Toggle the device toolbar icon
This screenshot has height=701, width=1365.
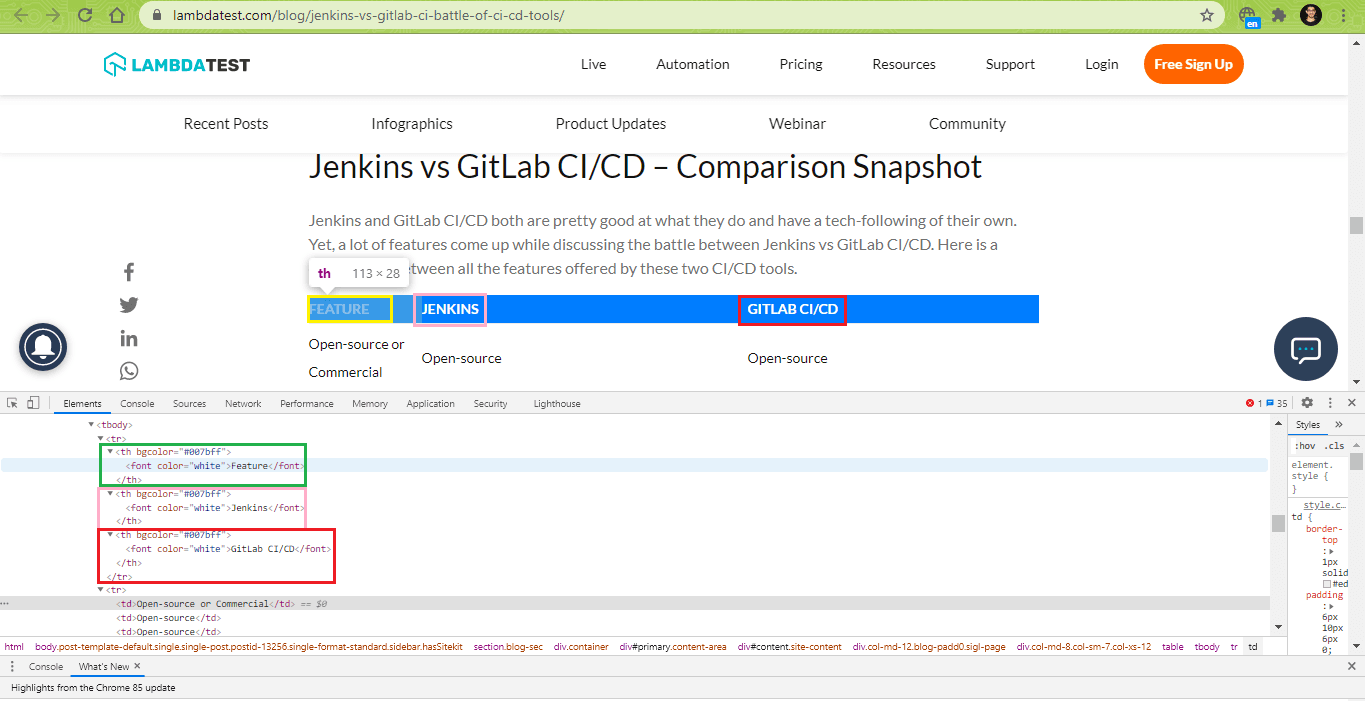click(x=33, y=403)
